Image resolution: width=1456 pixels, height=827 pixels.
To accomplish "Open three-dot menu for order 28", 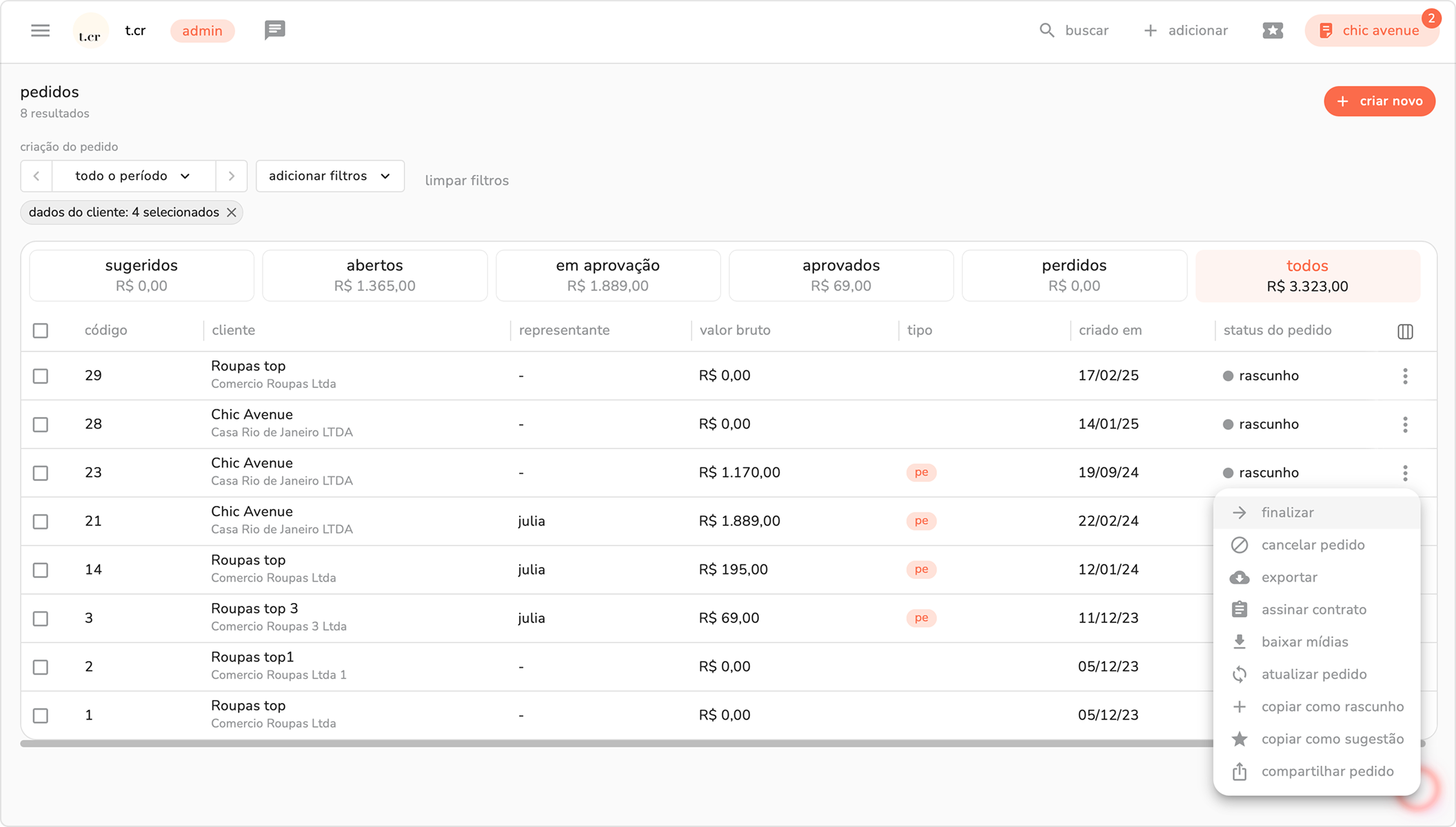I will tap(1405, 425).
